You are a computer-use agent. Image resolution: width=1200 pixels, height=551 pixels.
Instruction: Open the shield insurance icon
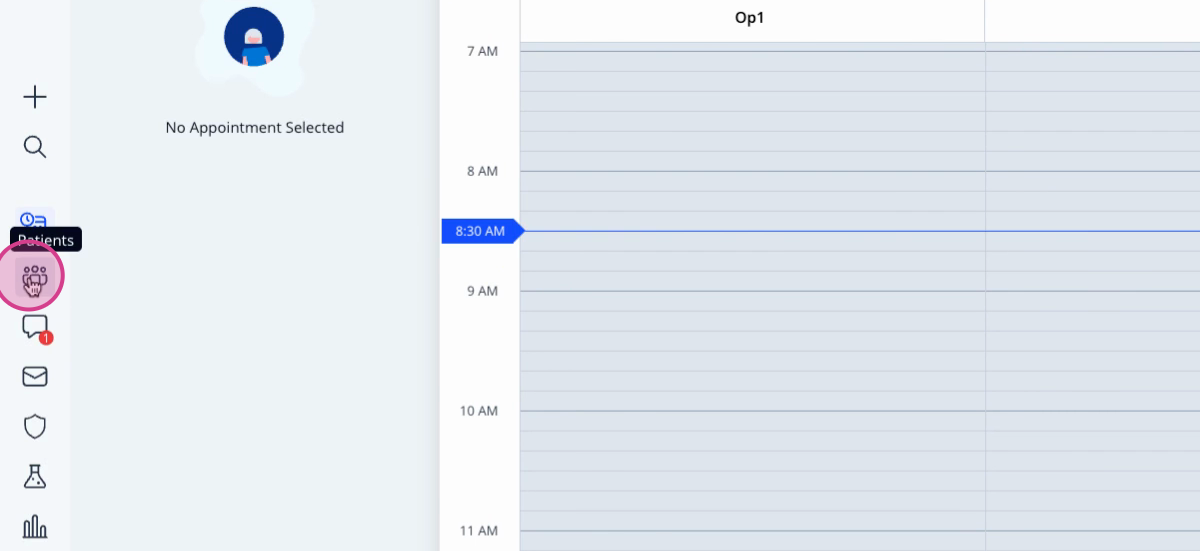35,427
